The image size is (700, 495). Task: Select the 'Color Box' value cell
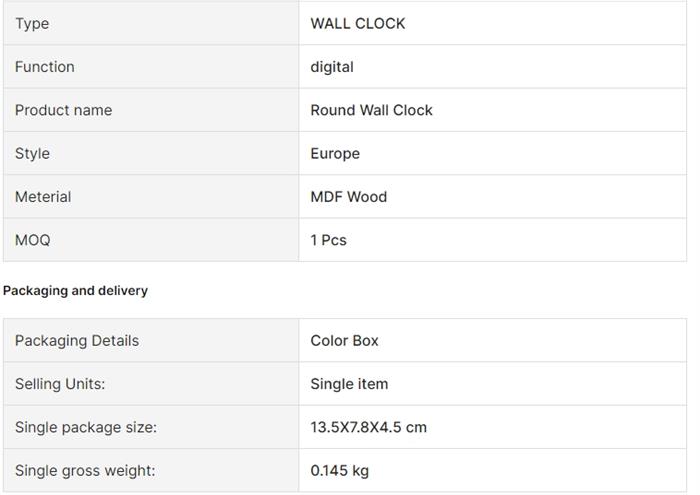(x=344, y=340)
